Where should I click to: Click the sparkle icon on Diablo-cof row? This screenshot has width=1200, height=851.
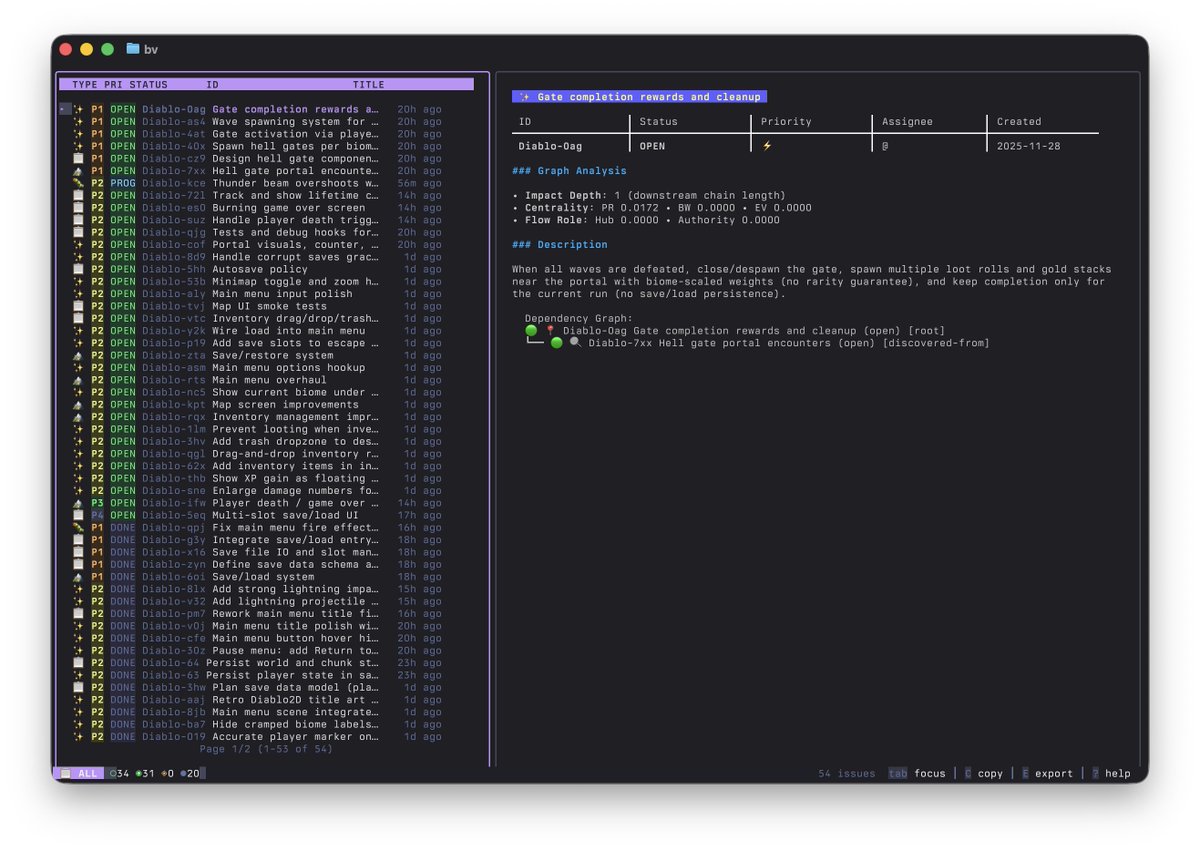pyautogui.click(x=78, y=245)
